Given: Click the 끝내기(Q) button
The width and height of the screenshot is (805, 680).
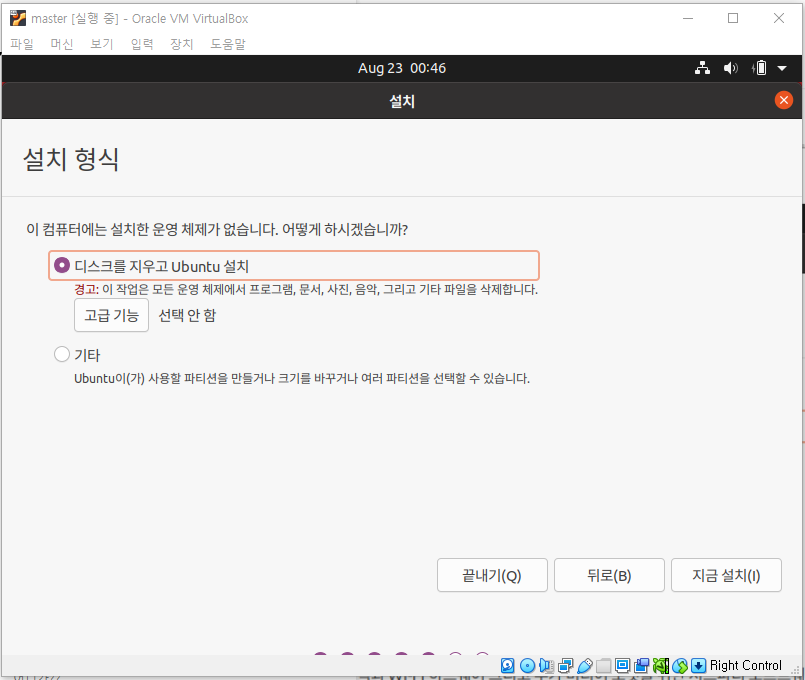Looking at the screenshot, I should click(492, 575).
